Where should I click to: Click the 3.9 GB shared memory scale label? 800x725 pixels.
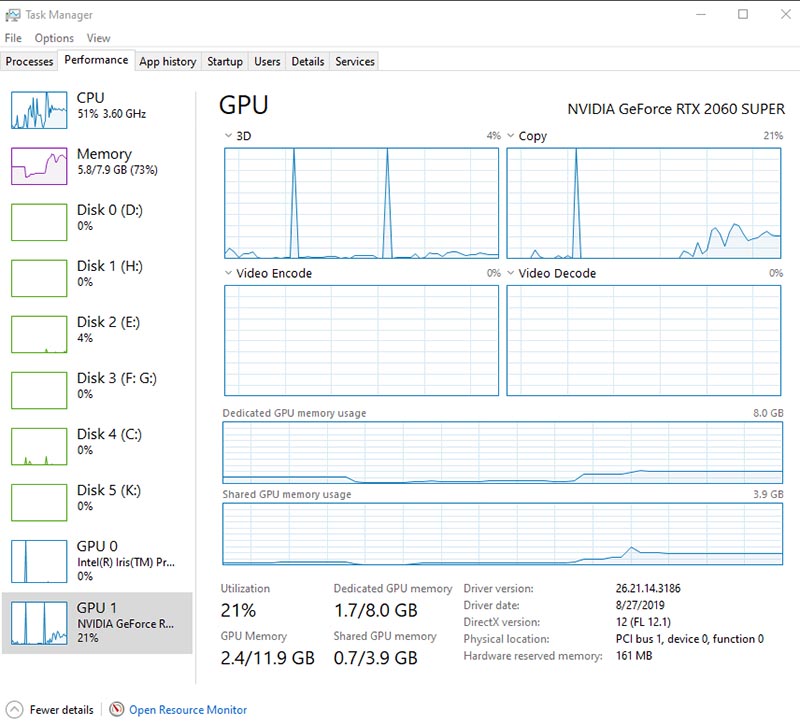click(x=768, y=494)
